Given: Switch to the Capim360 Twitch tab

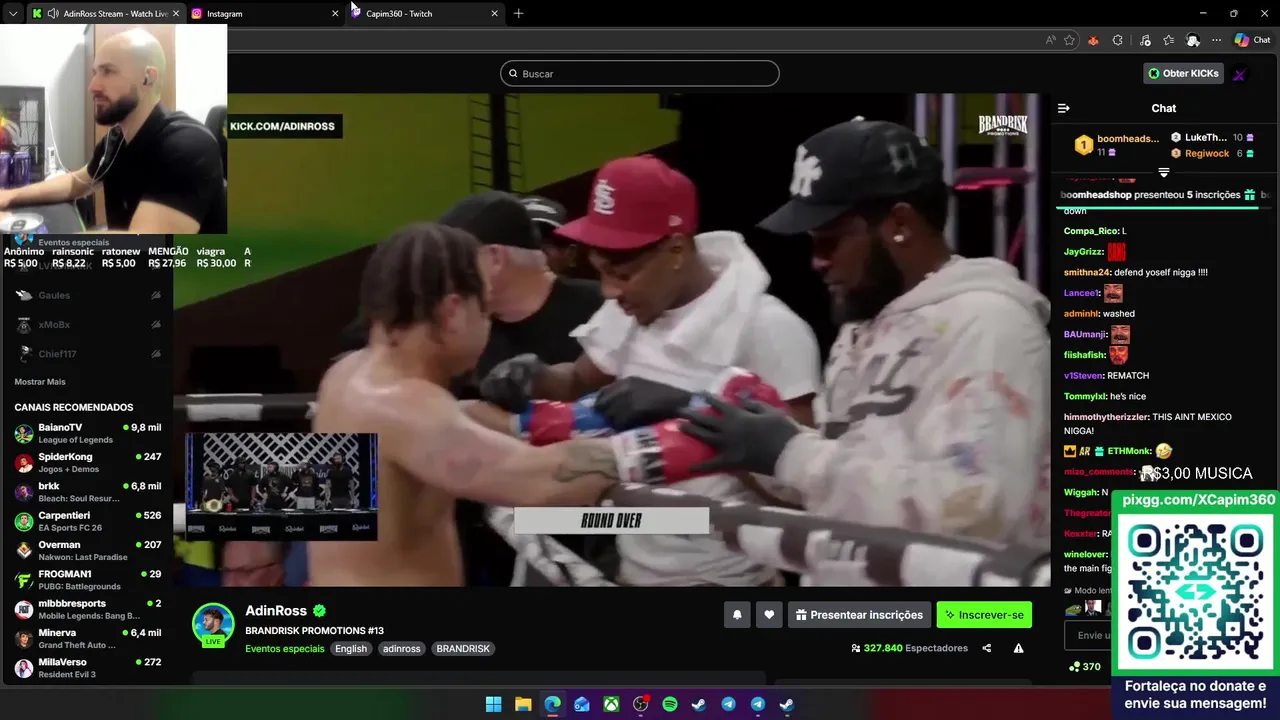Looking at the screenshot, I should tap(423, 14).
